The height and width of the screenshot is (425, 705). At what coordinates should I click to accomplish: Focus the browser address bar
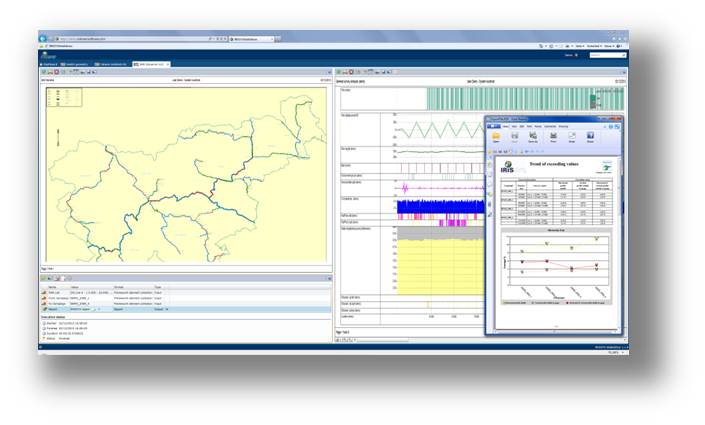(134, 39)
